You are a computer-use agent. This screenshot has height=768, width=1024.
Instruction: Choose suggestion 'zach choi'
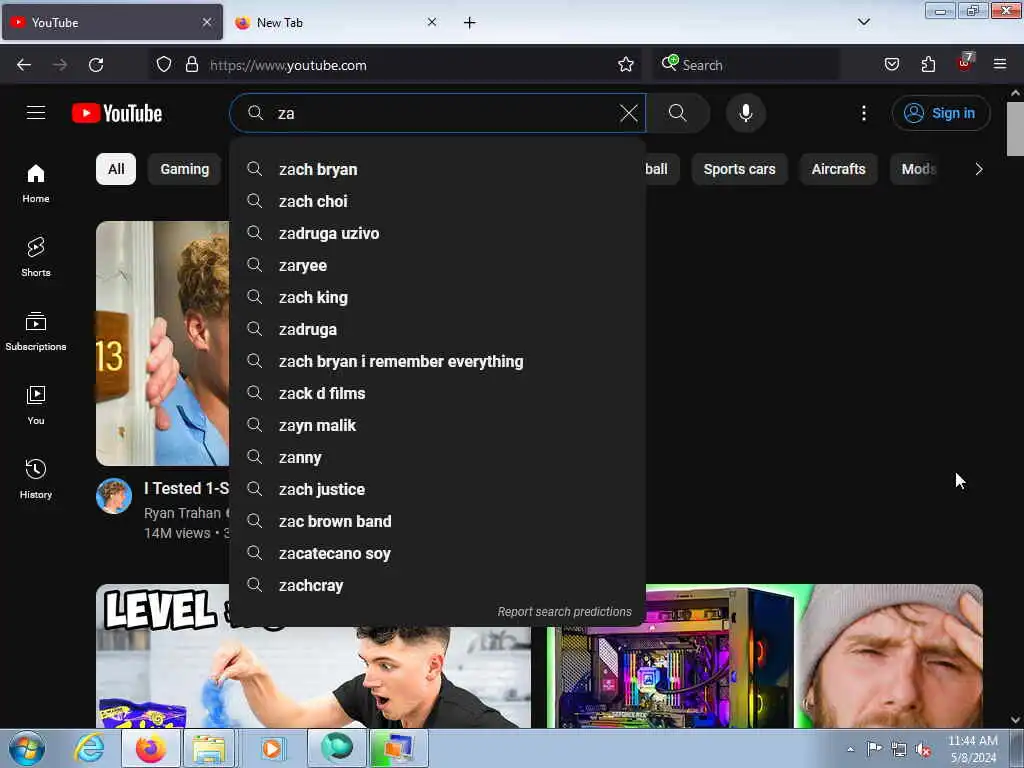438,201
